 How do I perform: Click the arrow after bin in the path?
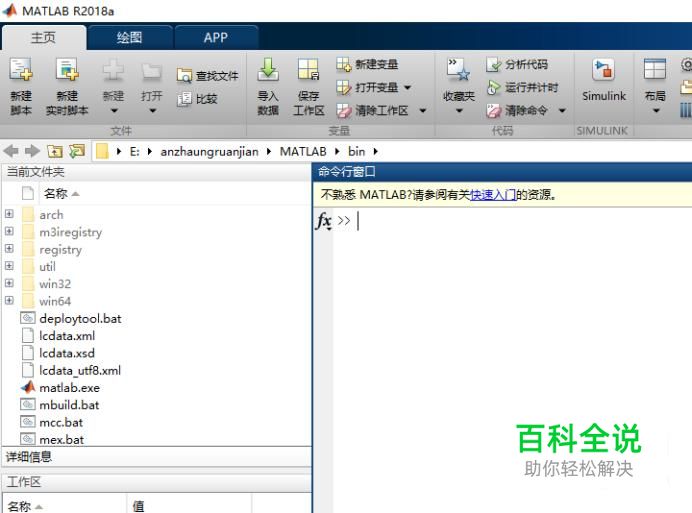[376, 151]
